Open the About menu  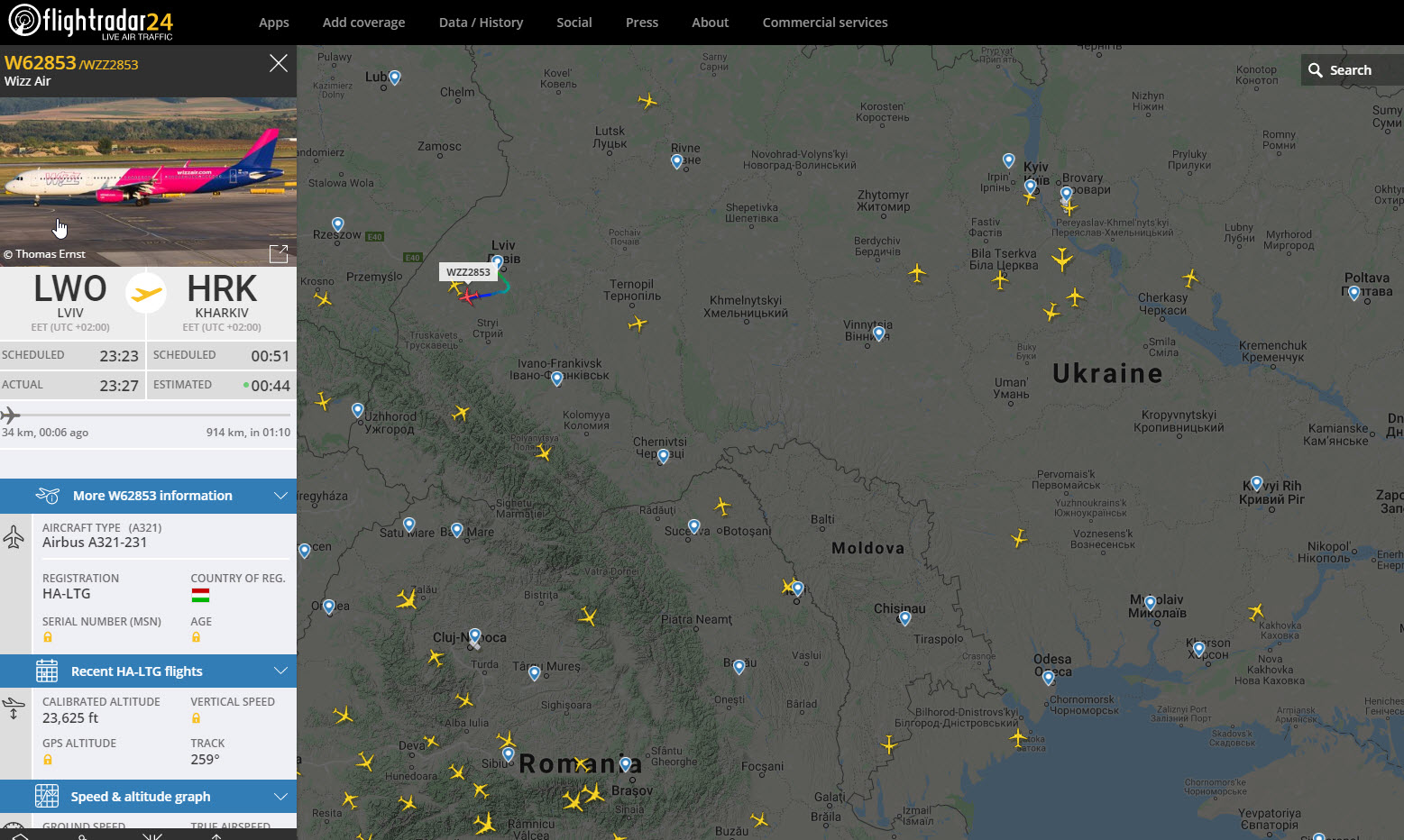click(x=710, y=23)
